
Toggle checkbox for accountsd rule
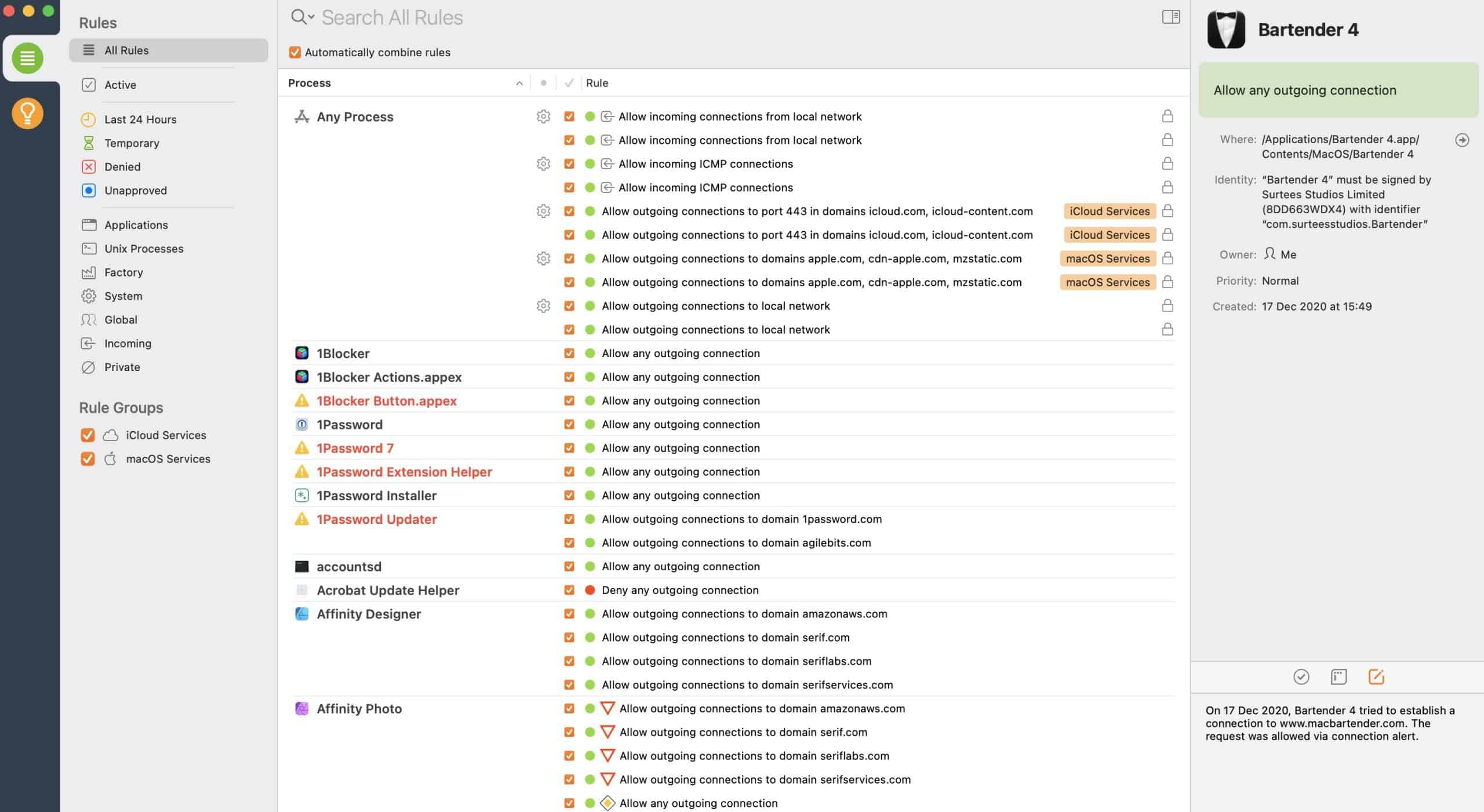coord(569,566)
